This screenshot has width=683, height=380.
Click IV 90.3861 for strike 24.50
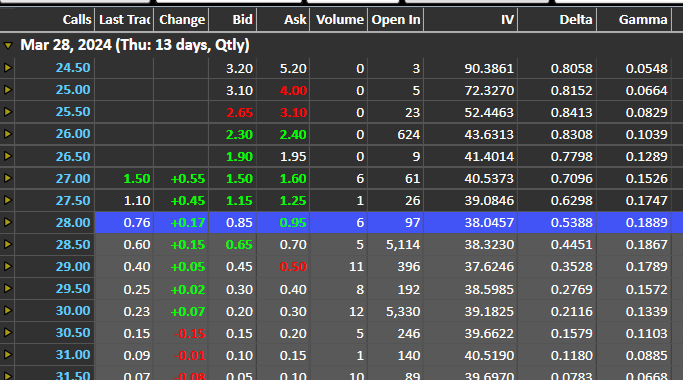pos(489,68)
